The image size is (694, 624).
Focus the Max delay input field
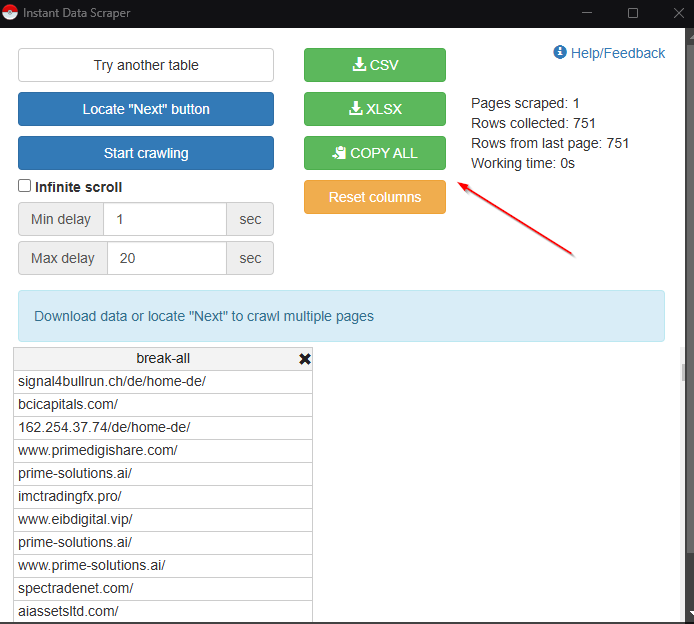(167, 258)
